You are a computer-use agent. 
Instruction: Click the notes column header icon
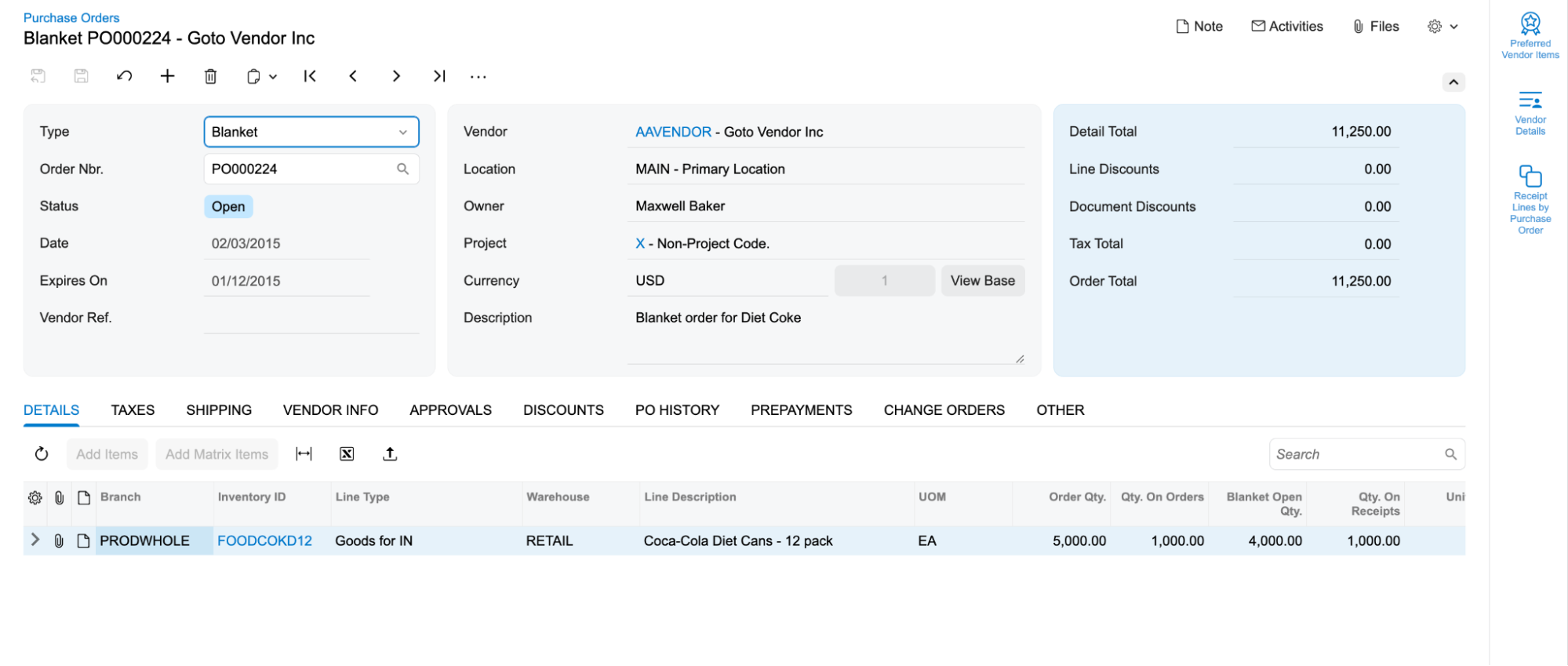click(x=83, y=497)
